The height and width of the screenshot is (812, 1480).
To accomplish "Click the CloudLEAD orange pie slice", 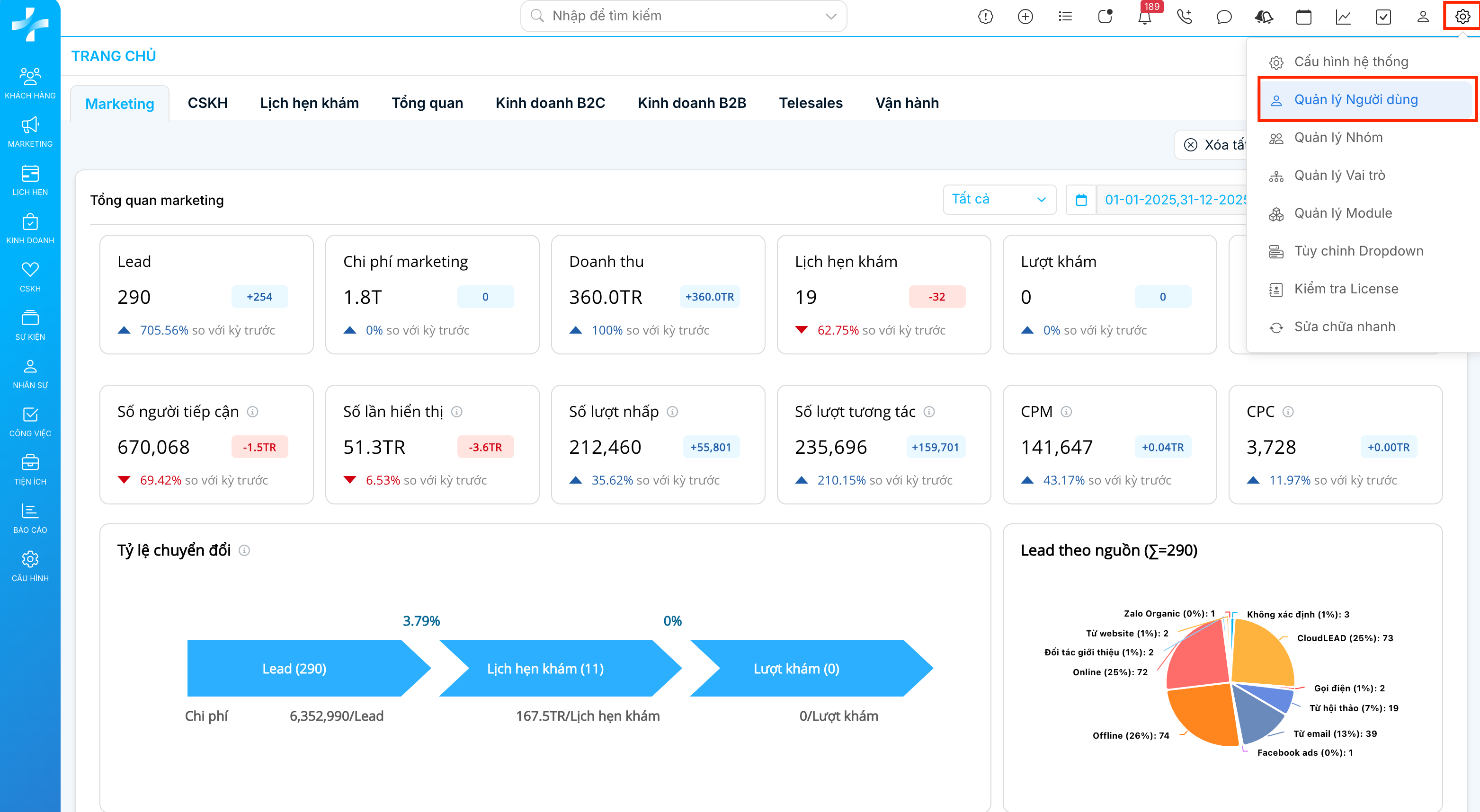I will tap(1261, 652).
